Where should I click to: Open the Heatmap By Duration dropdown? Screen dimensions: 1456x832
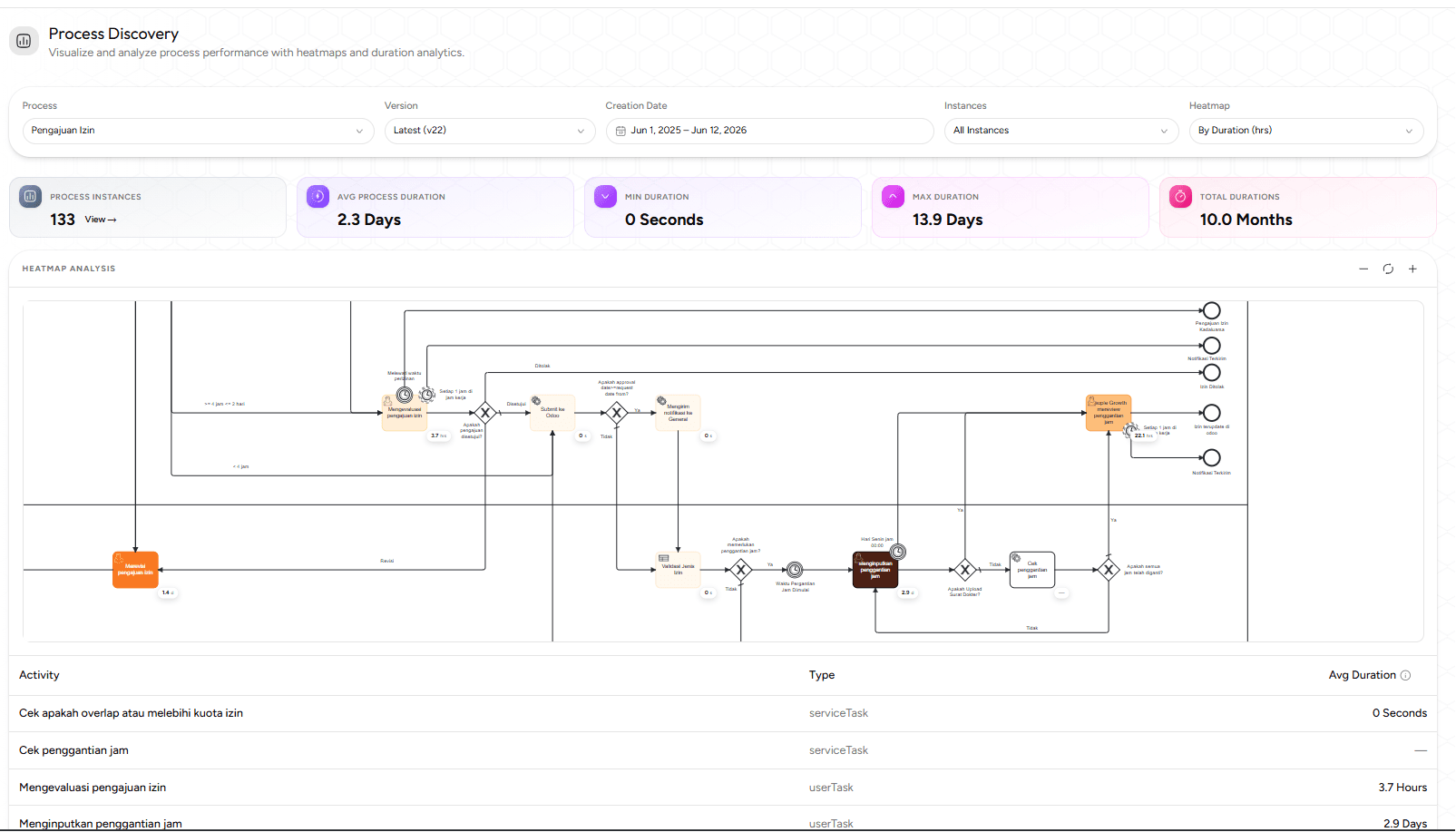tap(1306, 131)
